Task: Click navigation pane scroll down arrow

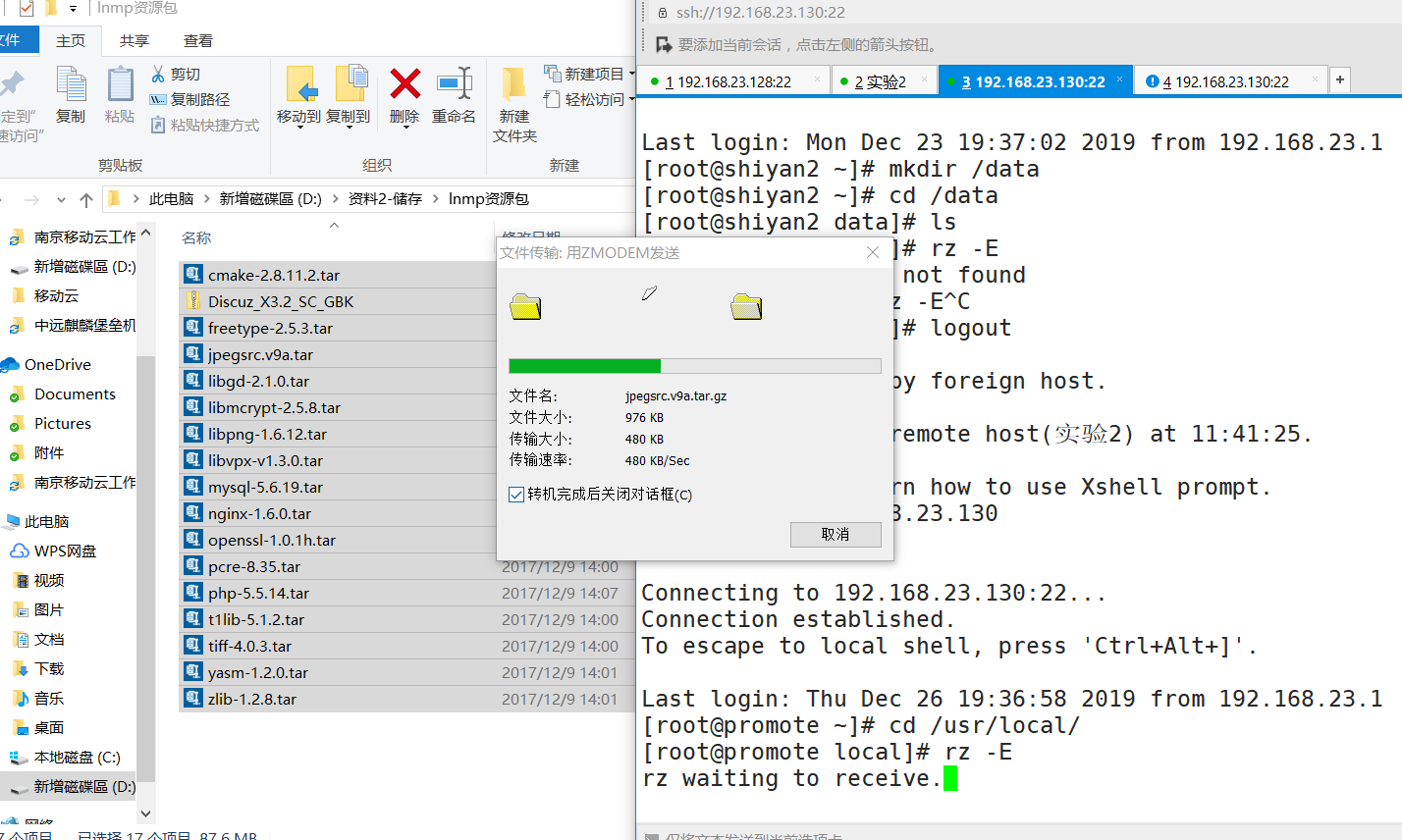Action: tap(146, 813)
